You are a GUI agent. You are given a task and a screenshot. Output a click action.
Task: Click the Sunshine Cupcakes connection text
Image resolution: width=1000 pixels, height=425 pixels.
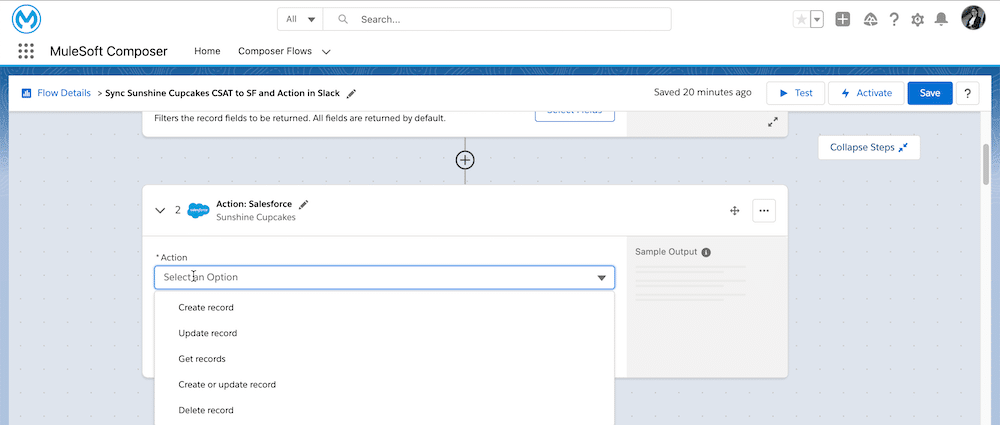tap(256, 217)
